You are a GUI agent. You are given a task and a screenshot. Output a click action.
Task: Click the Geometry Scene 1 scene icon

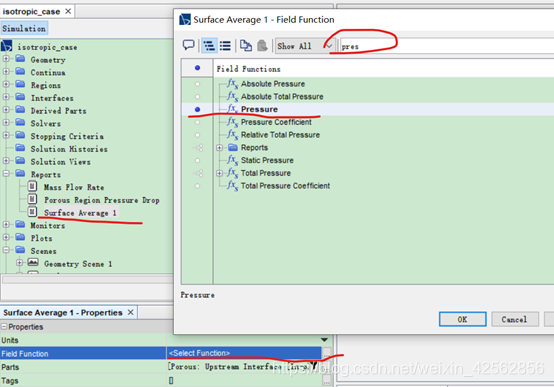33,263
